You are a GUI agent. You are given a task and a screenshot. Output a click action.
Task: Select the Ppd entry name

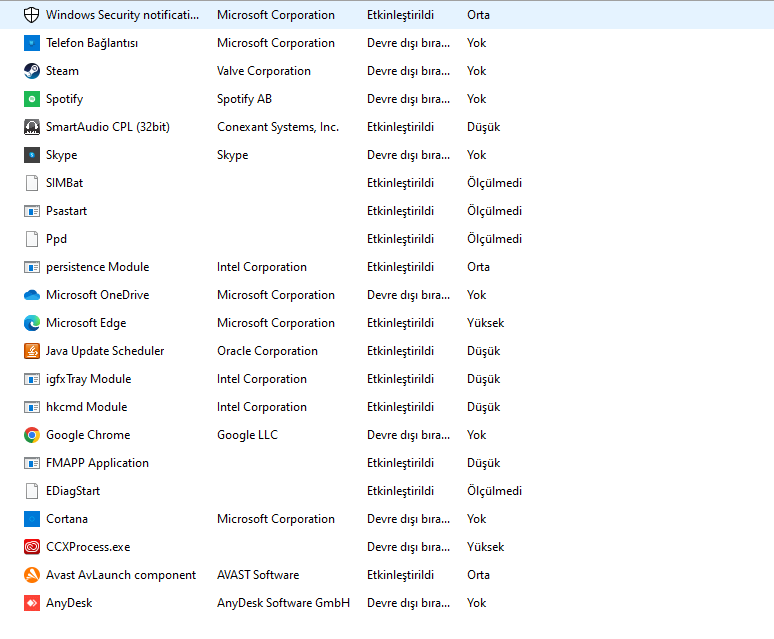pyautogui.click(x=56, y=239)
